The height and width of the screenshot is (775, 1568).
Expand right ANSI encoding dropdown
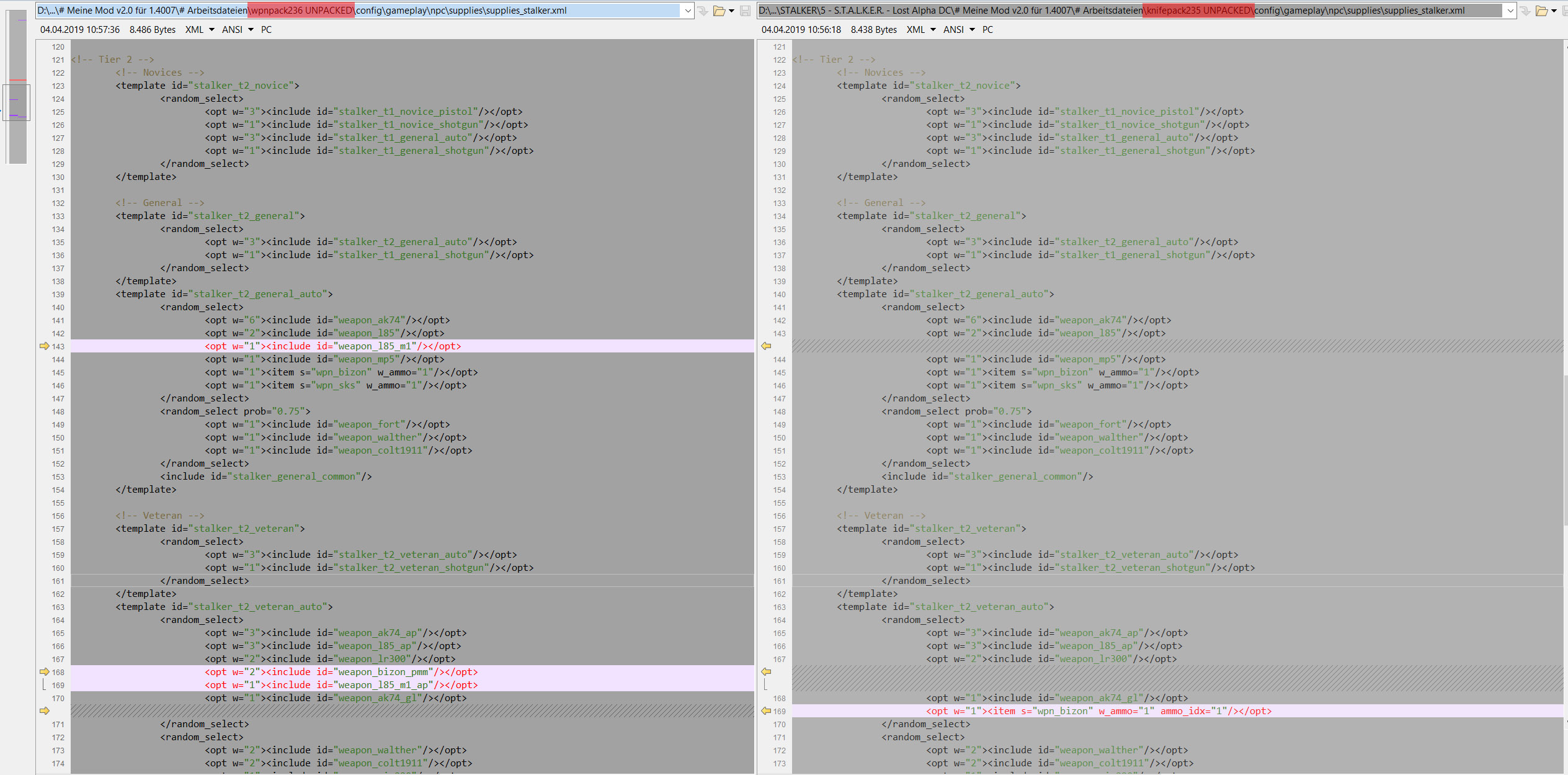click(972, 30)
